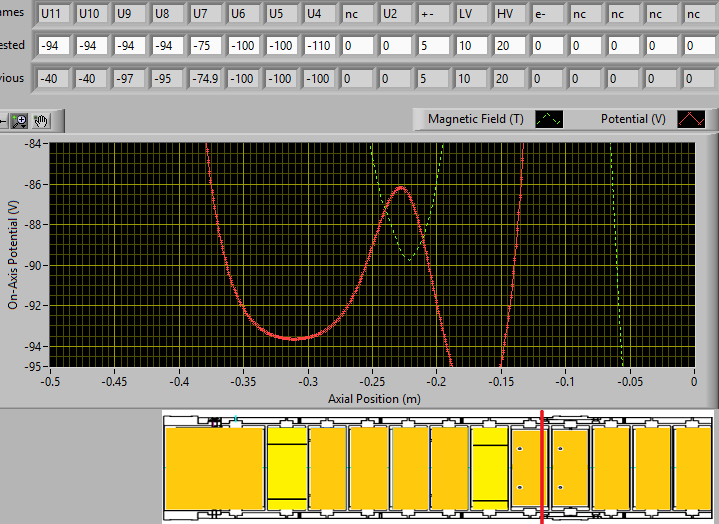This screenshot has height=524, width=719.
Task: Select the zoom magnifier tool in graph palette
Action: [x=21, y=120]
